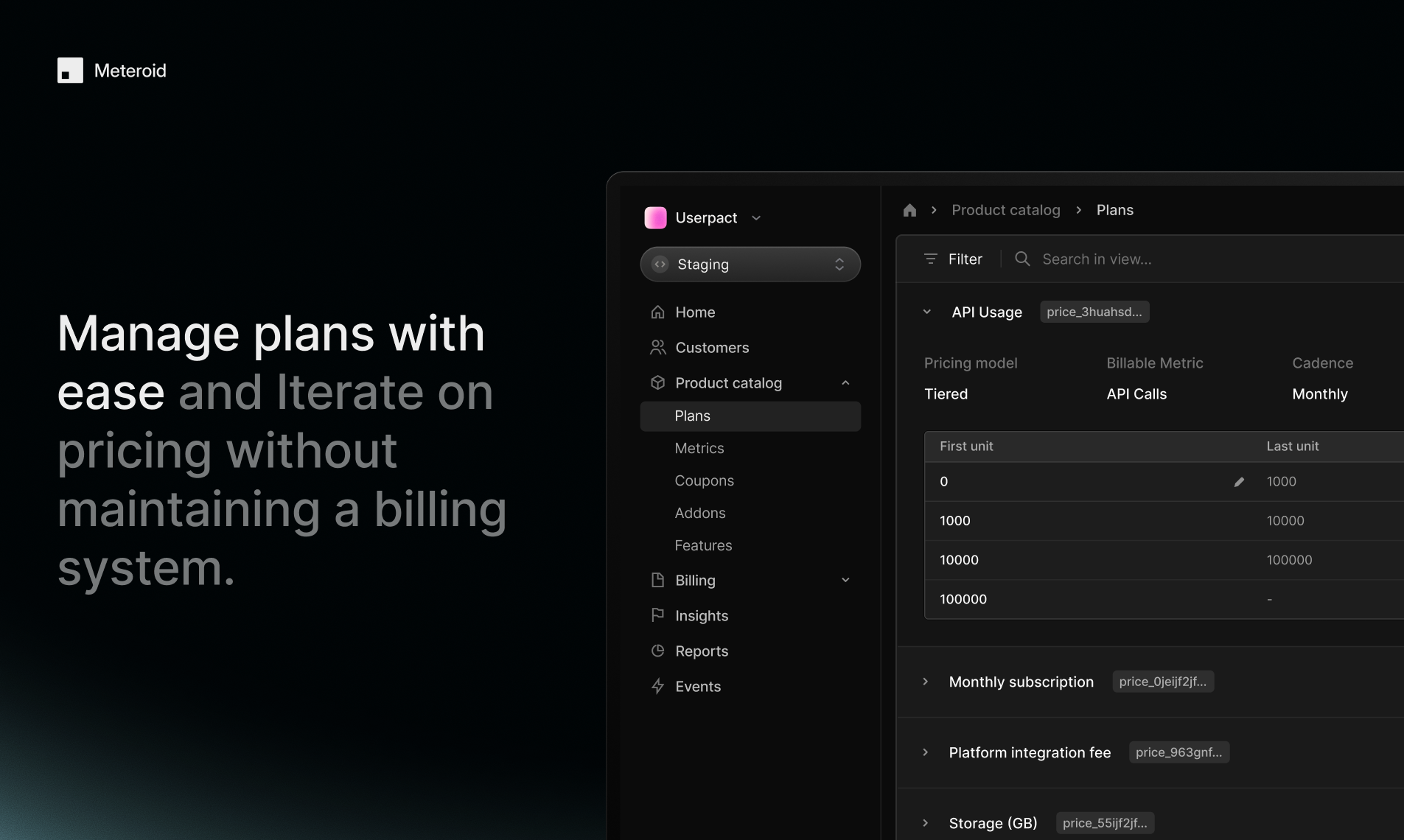This screenshot has width=1404, height=840.
Task: Click the price_55ijf2jf... ID badge
Action: point(1105,823)
